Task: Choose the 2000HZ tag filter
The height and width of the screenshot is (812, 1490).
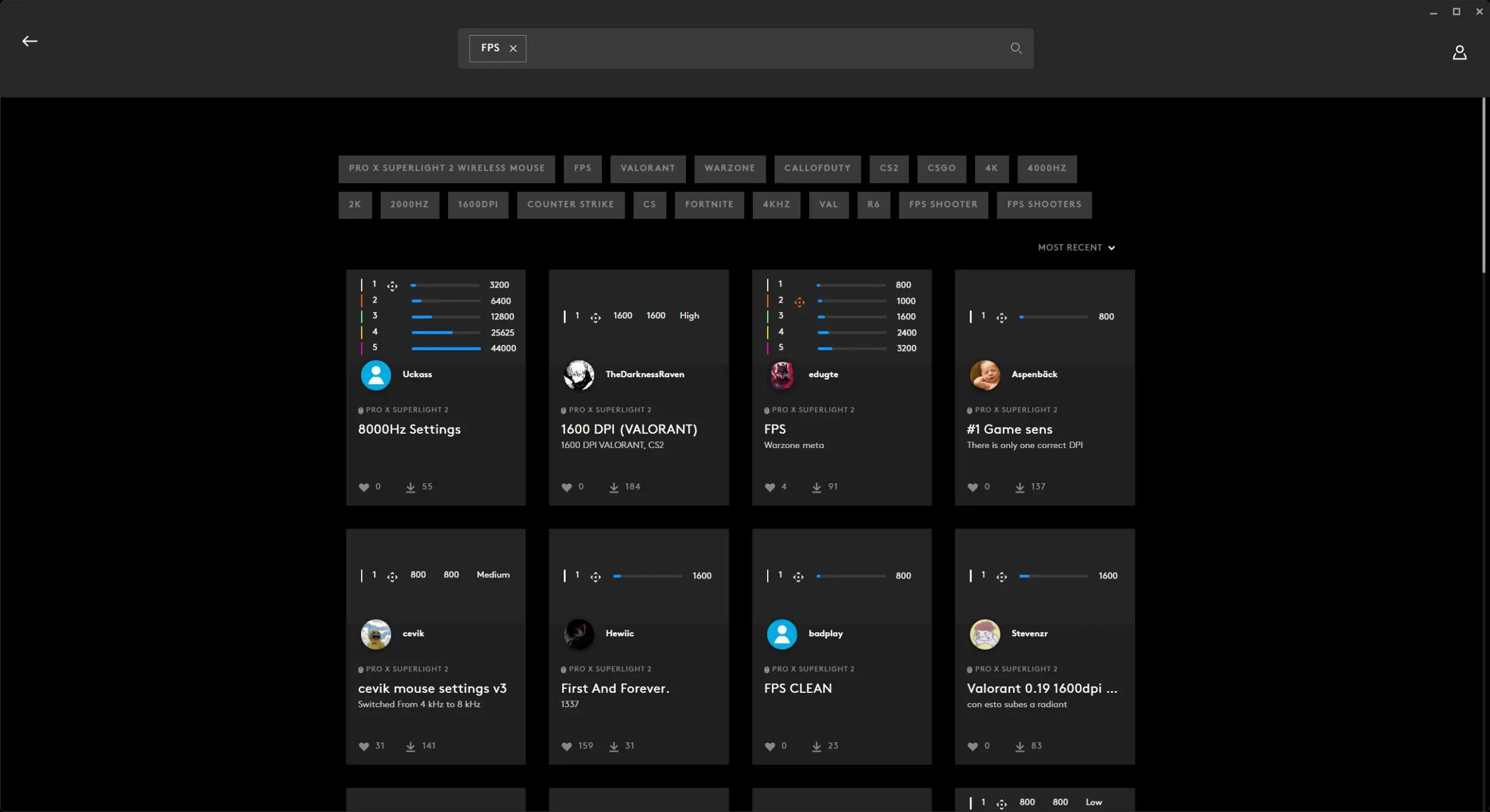Action: tap(409, 205)
